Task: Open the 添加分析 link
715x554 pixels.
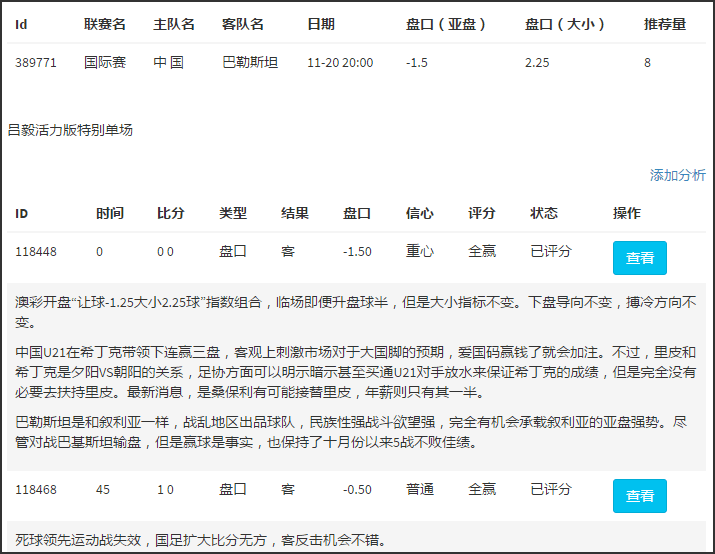Action: (x=678, y=175)
